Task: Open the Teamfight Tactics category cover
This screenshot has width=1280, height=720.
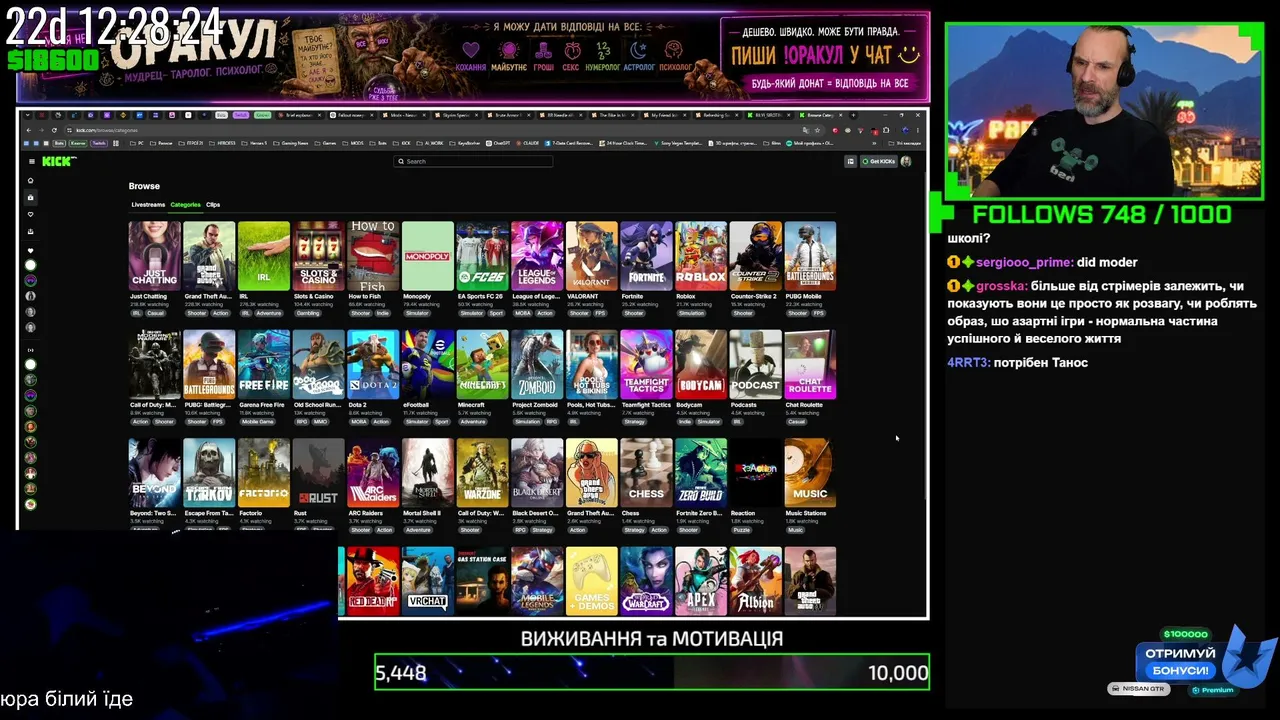Action: (646, 364)
